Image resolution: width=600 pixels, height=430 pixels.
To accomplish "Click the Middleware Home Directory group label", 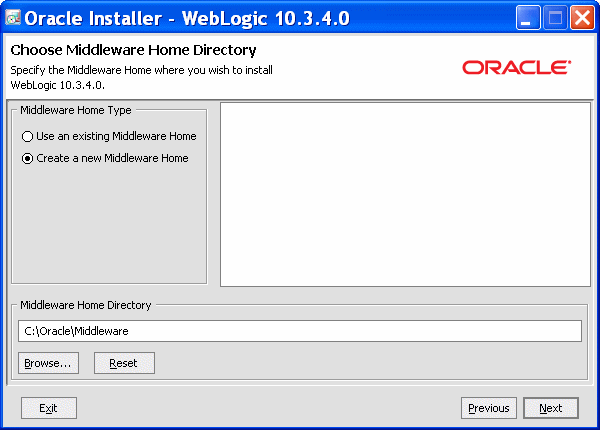I will coord(86,305).
